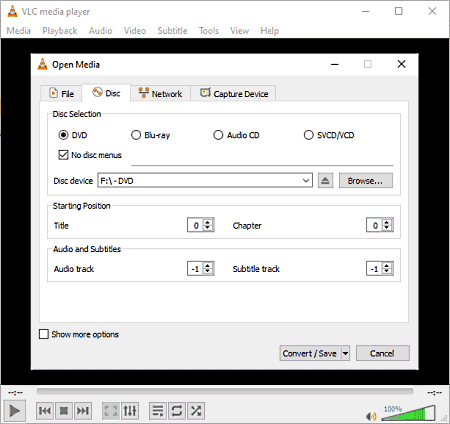The width and height of the screenshot is (450, 424).
Task: Open the Media menu
Action: click(x=19, y=31)
